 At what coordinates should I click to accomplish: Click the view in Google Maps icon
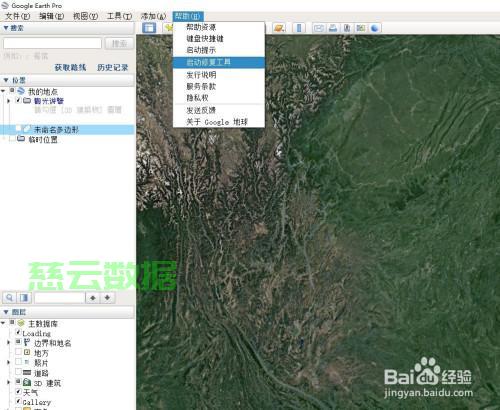(361, 28)
